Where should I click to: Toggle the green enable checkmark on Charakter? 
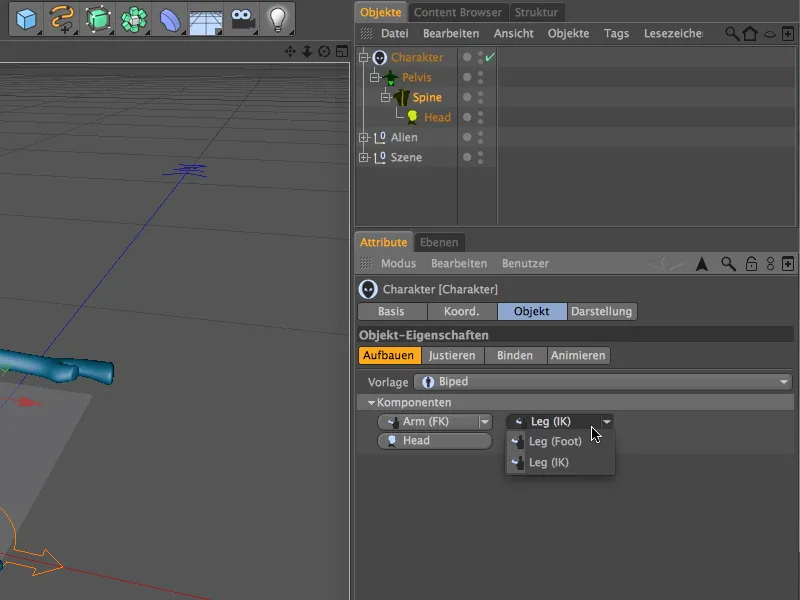point(489,57)
